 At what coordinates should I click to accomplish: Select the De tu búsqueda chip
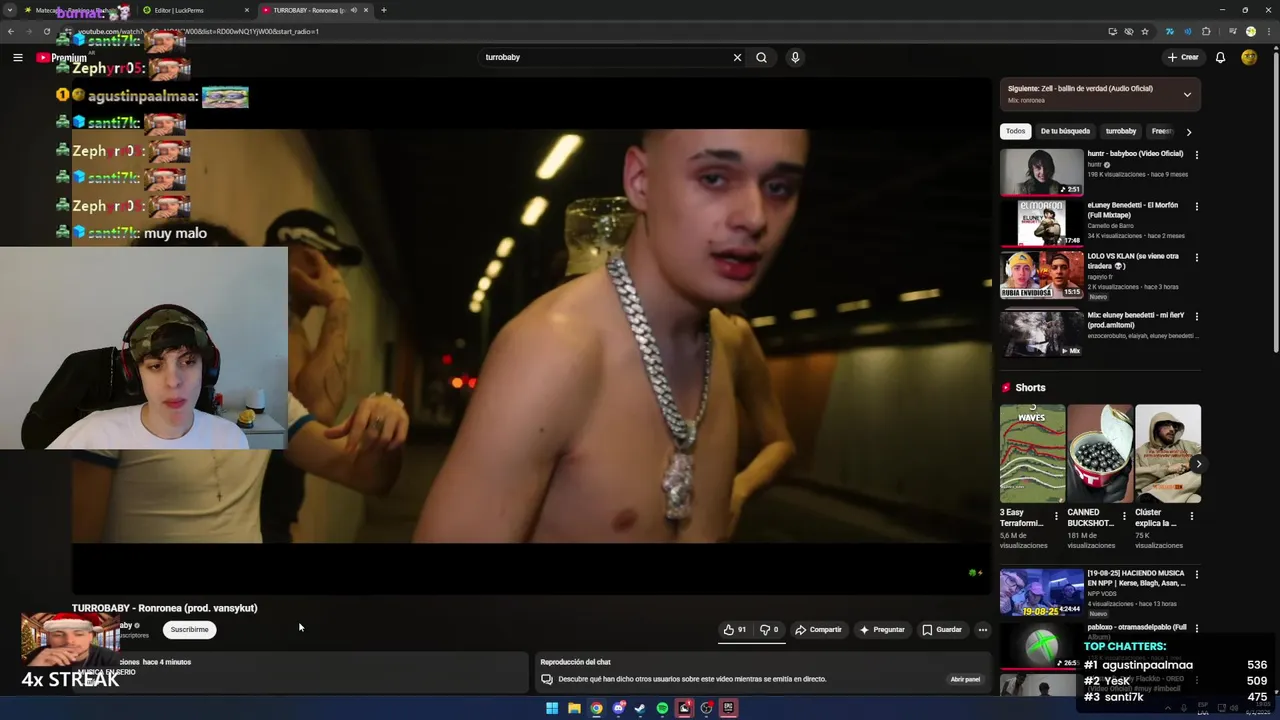[1065, 131]
